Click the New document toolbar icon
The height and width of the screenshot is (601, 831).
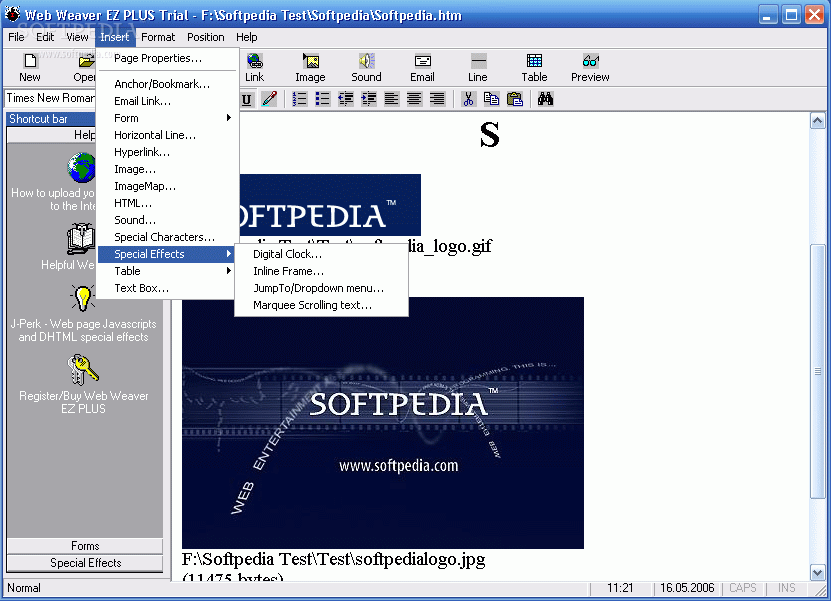pos(30,67)
